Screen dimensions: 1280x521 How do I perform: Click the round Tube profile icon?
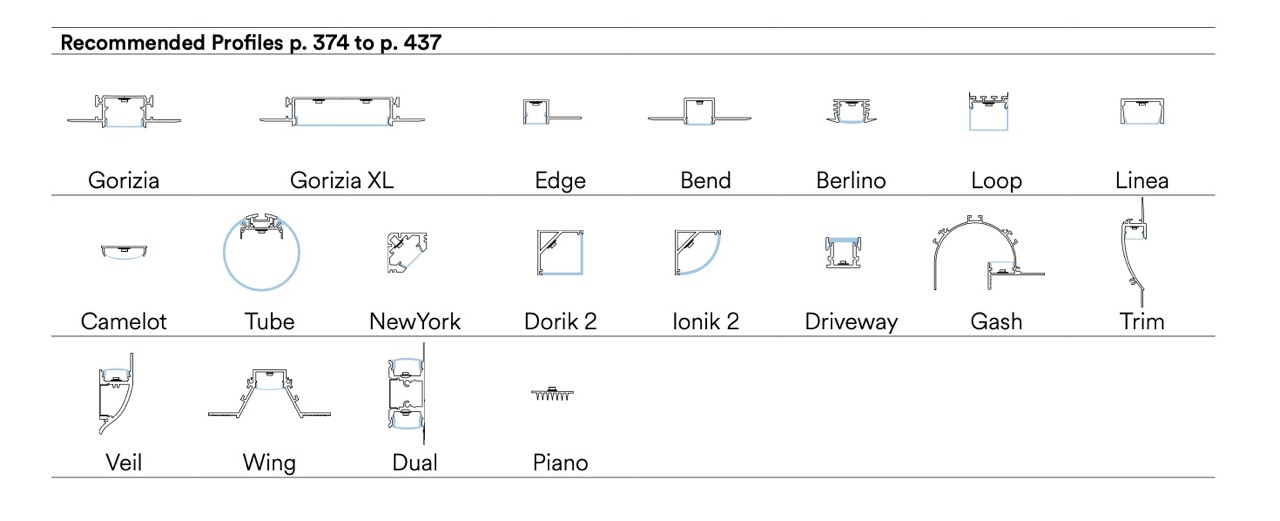point(262,253)
